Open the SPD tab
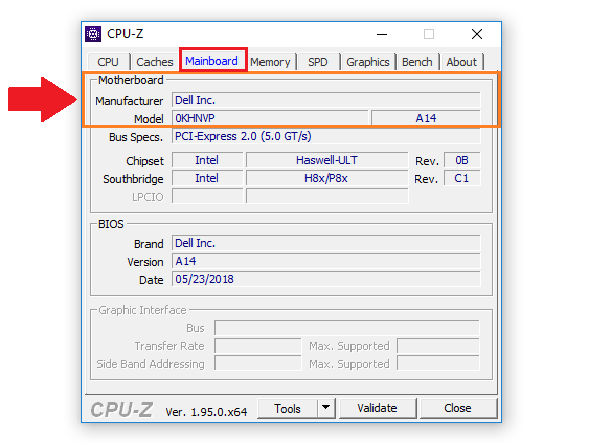This screenshot has height=448, width=611. (317, 62)
